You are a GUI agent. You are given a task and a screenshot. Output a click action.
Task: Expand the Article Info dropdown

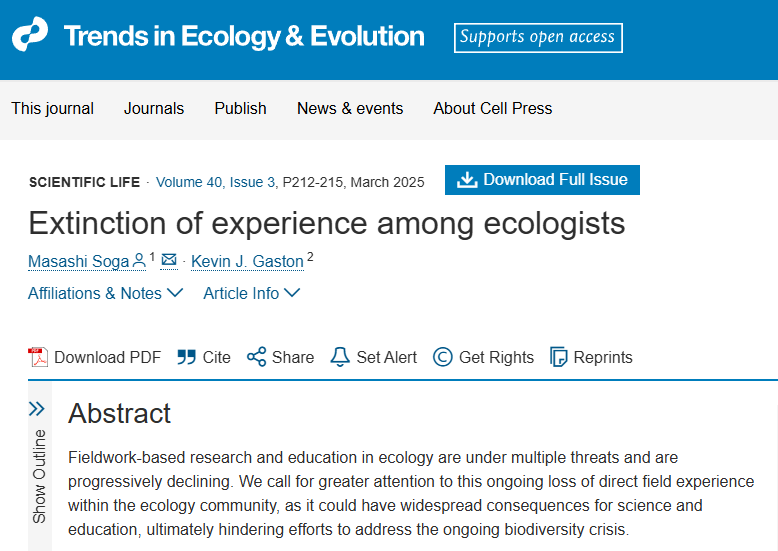[251, 293]
